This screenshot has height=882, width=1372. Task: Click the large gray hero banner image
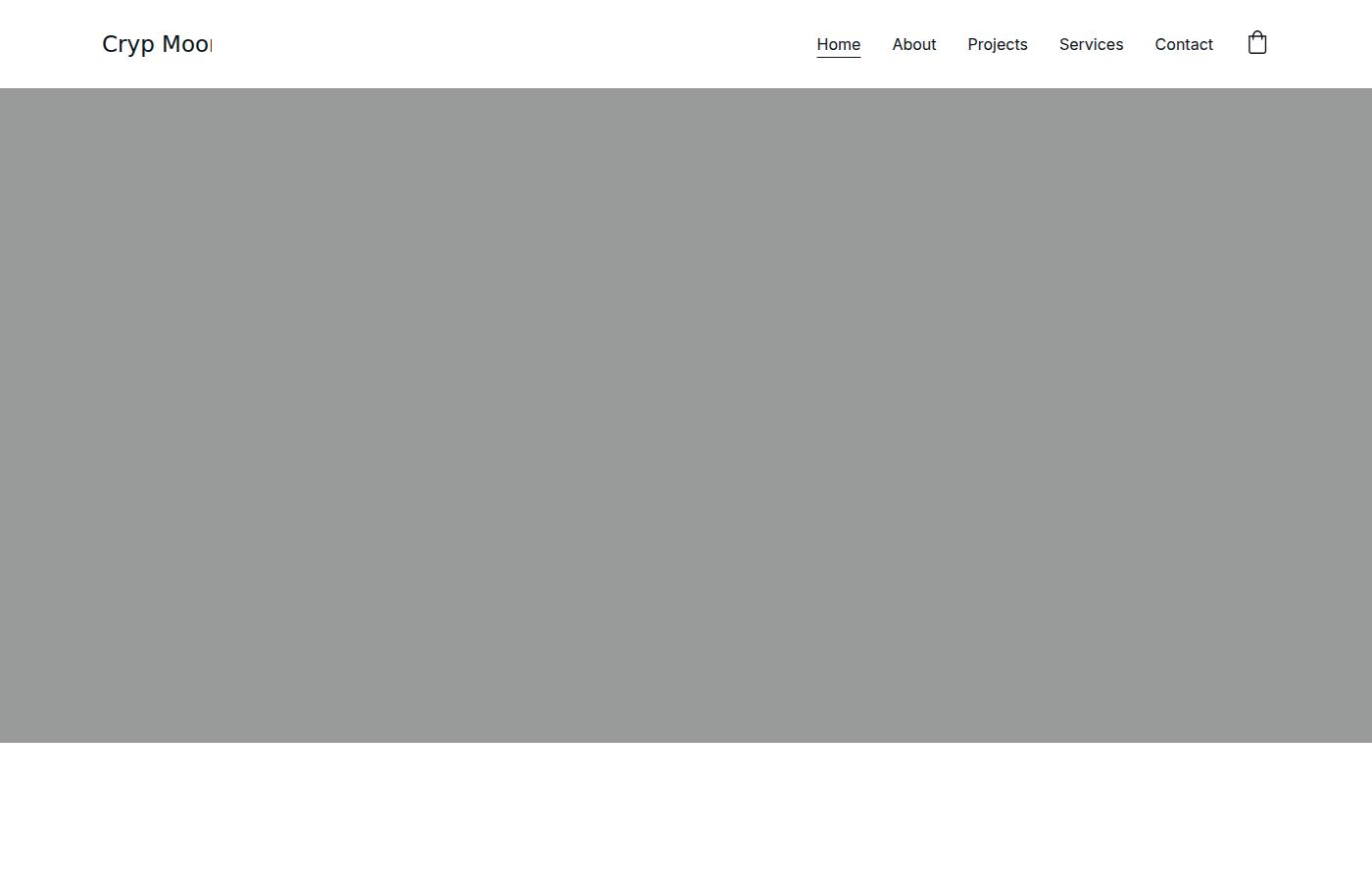(686, 416)
